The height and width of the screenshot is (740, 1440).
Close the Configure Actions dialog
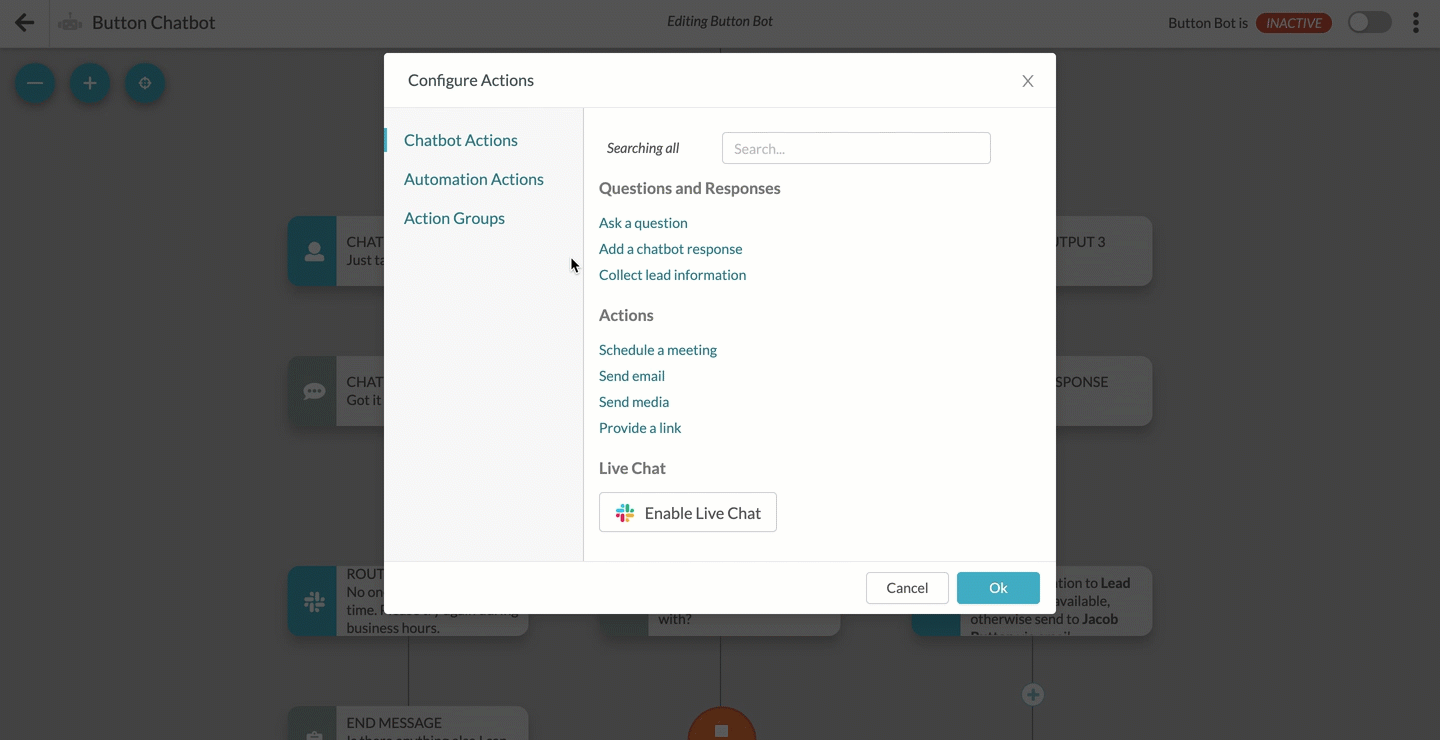coord(1028,81)
